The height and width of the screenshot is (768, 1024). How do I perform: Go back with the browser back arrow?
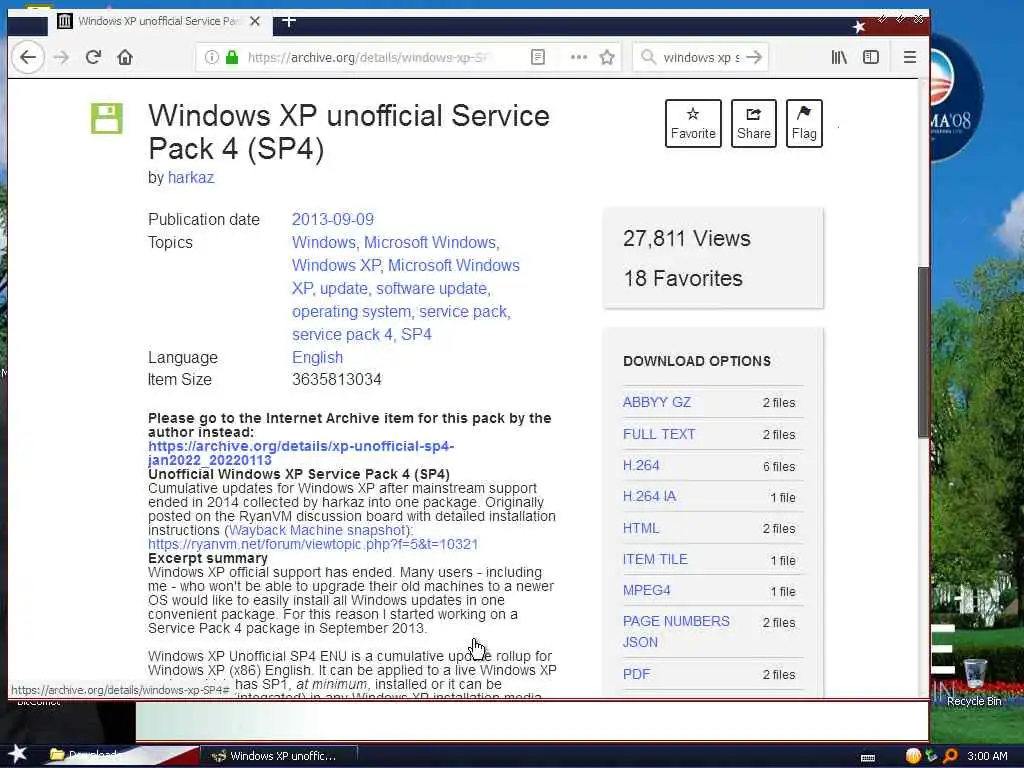27,57
